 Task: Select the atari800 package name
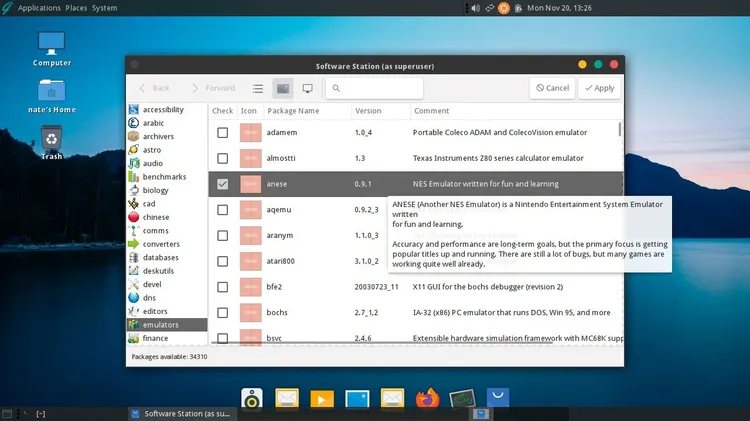[280, 261]
